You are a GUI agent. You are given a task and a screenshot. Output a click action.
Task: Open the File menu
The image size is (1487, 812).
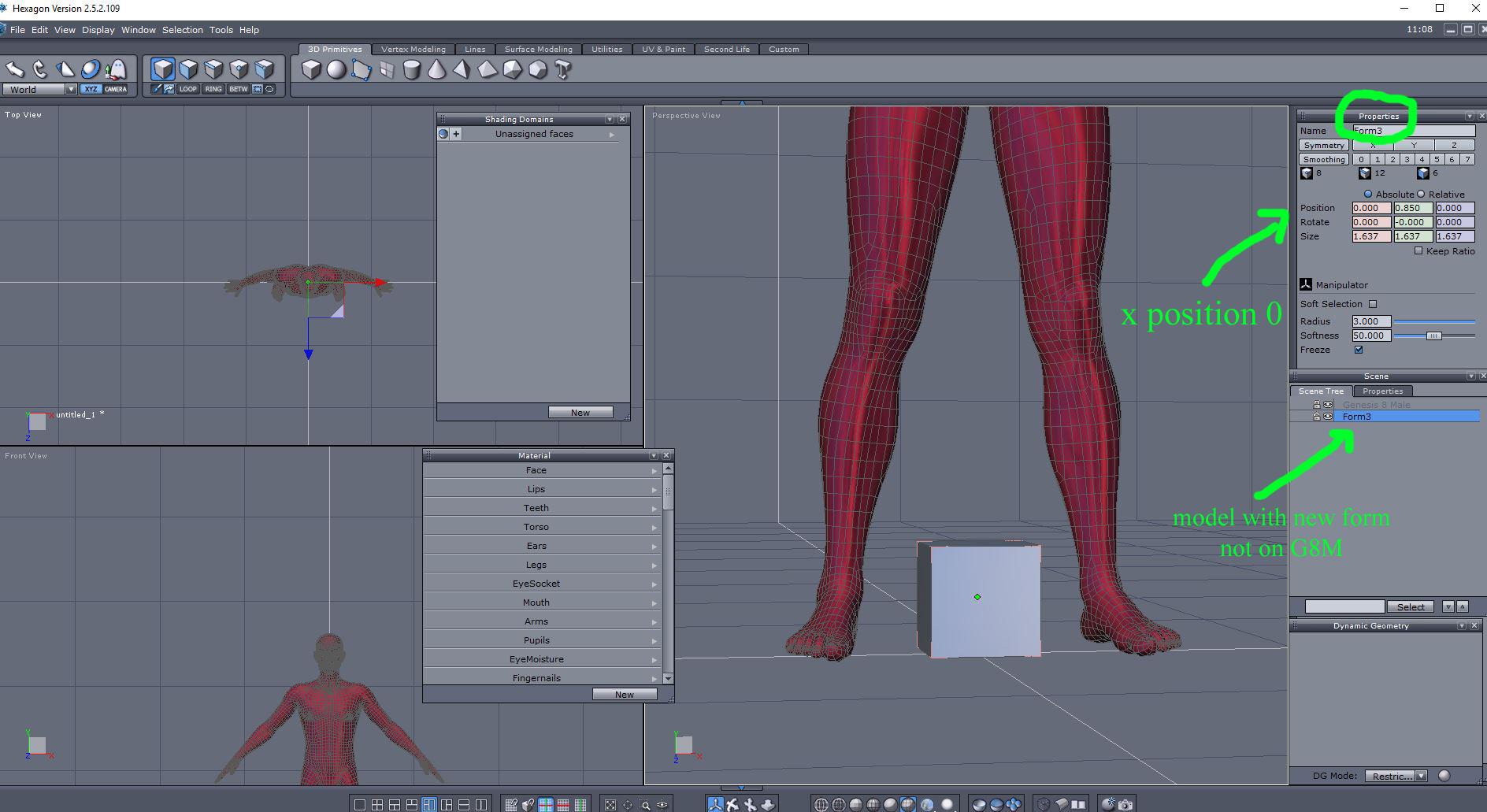[17, 30]
